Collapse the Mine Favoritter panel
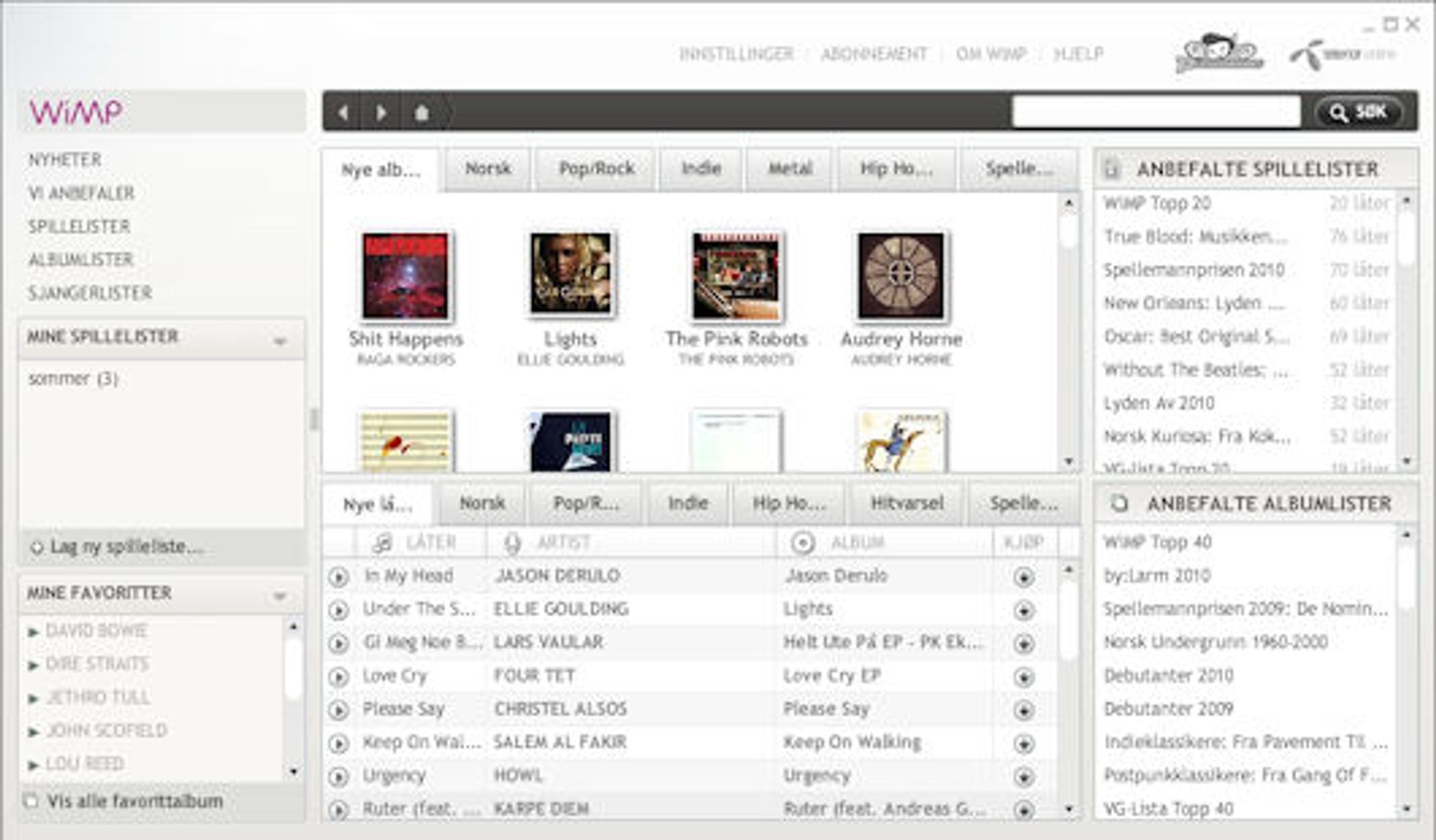 (x=280, y=596)
